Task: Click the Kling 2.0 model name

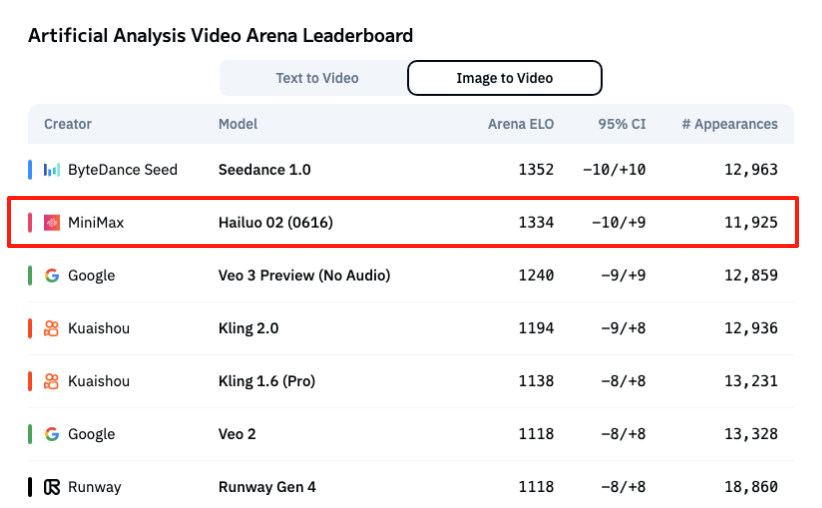Action: [248, 329]
